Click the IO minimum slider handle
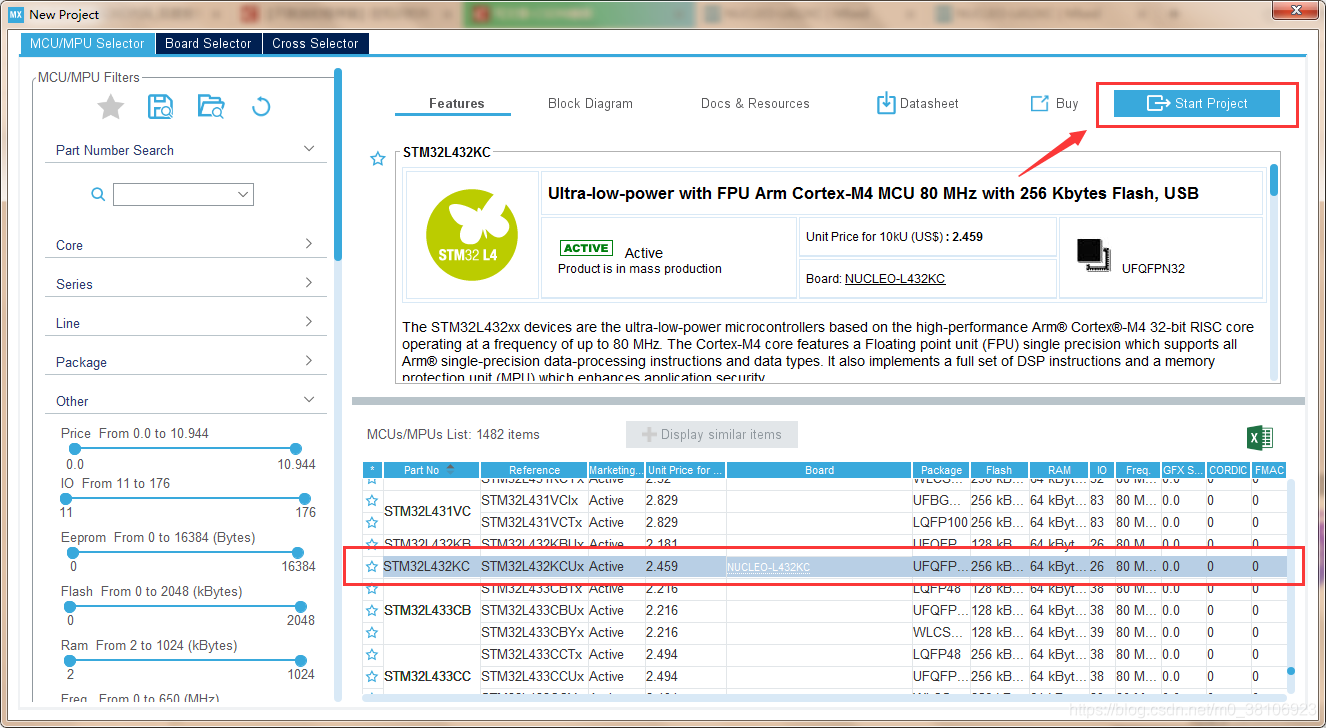 (x=67, y=498)
